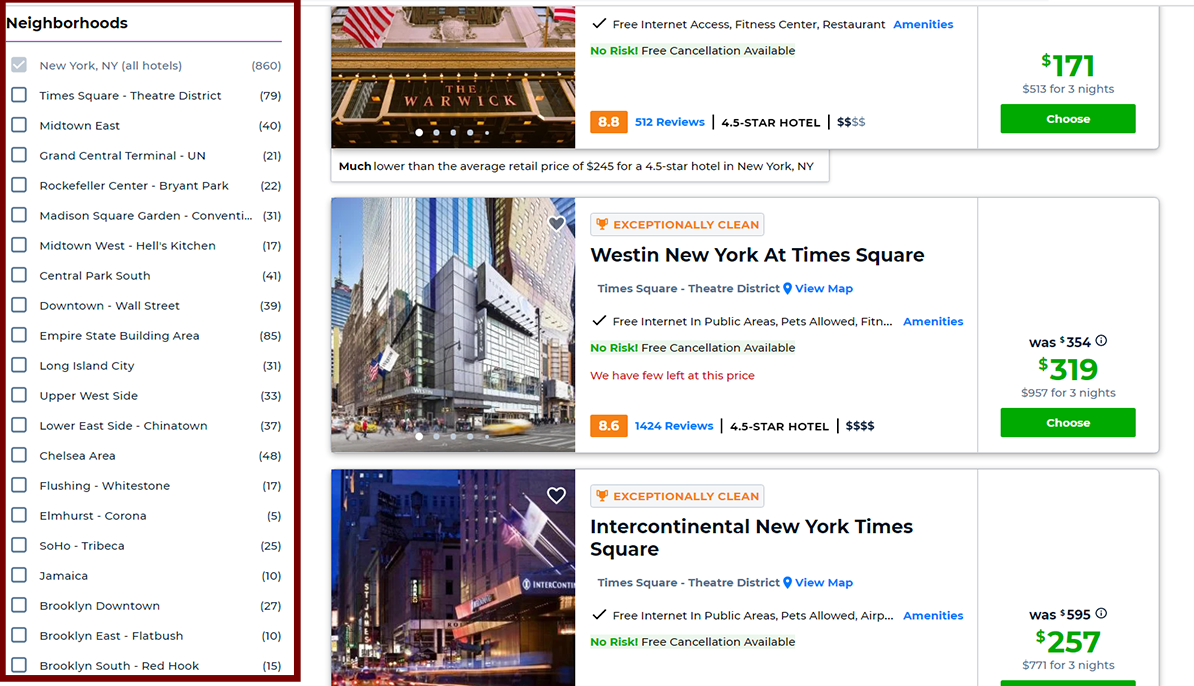Check Madison Square Garden neighborhood box
This screenshot has width=1194, height=686.
coord(19,215)
